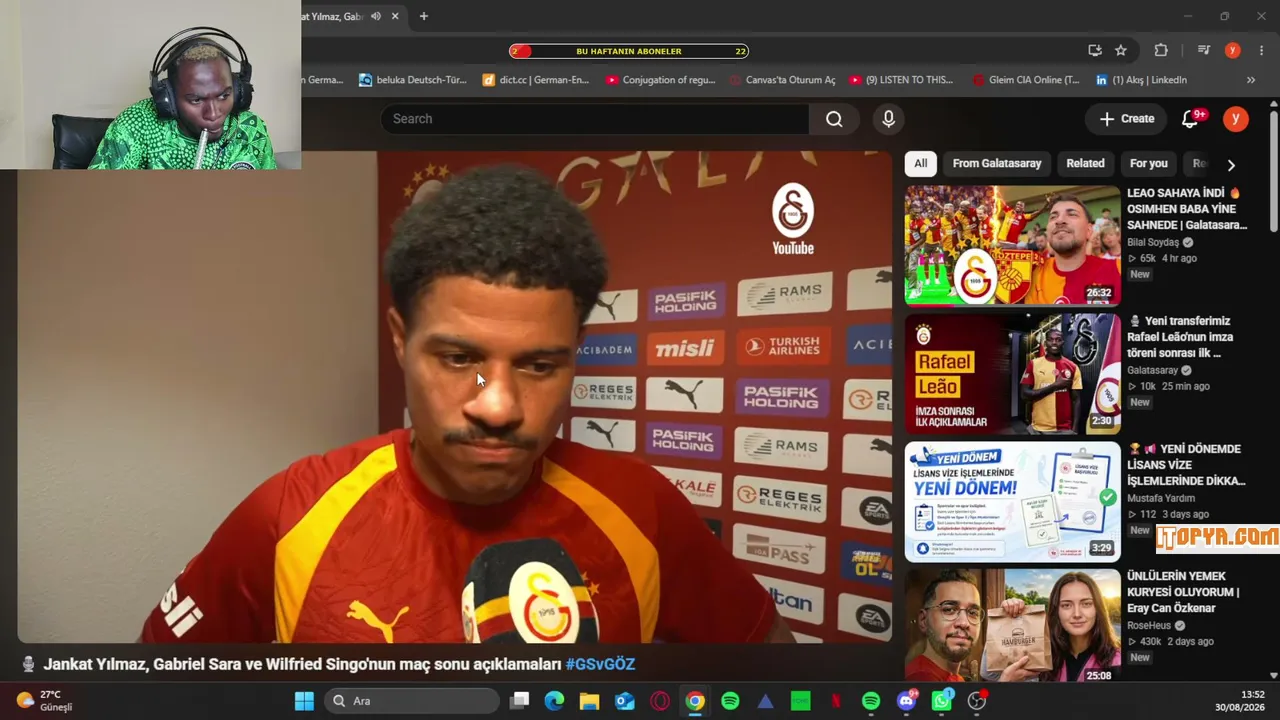The height and width of the screenshot is (720, 1280).
Task: Mute the YouTube tab audio icon
Action: point(376,16)
